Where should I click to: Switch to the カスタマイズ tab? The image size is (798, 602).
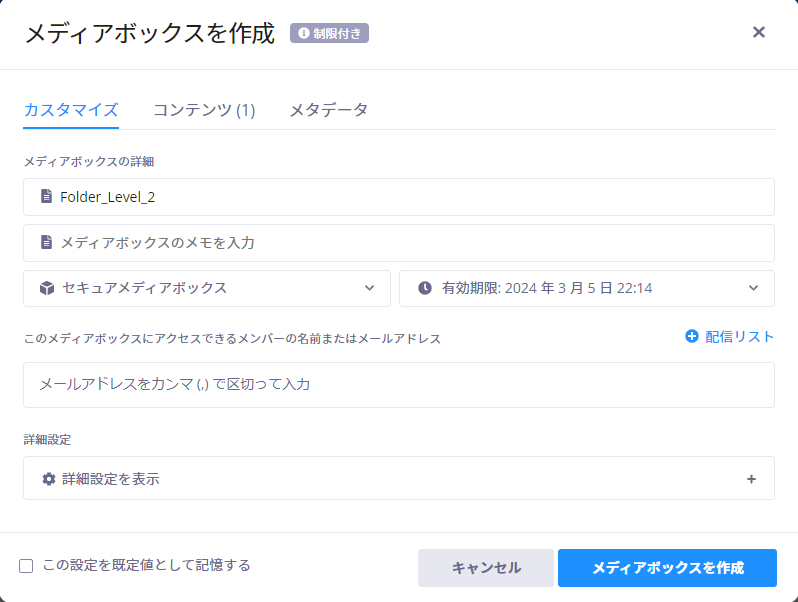click(x=71, y=110)
